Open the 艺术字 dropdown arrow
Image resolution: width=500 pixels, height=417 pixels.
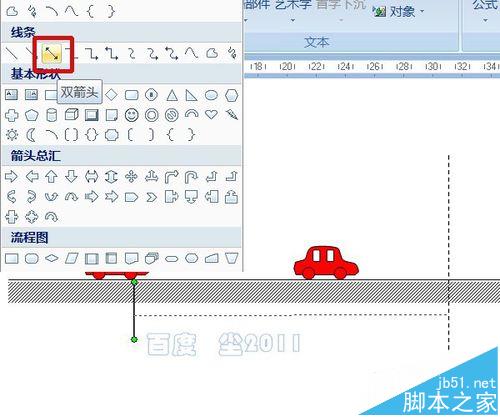coord(293,20)
